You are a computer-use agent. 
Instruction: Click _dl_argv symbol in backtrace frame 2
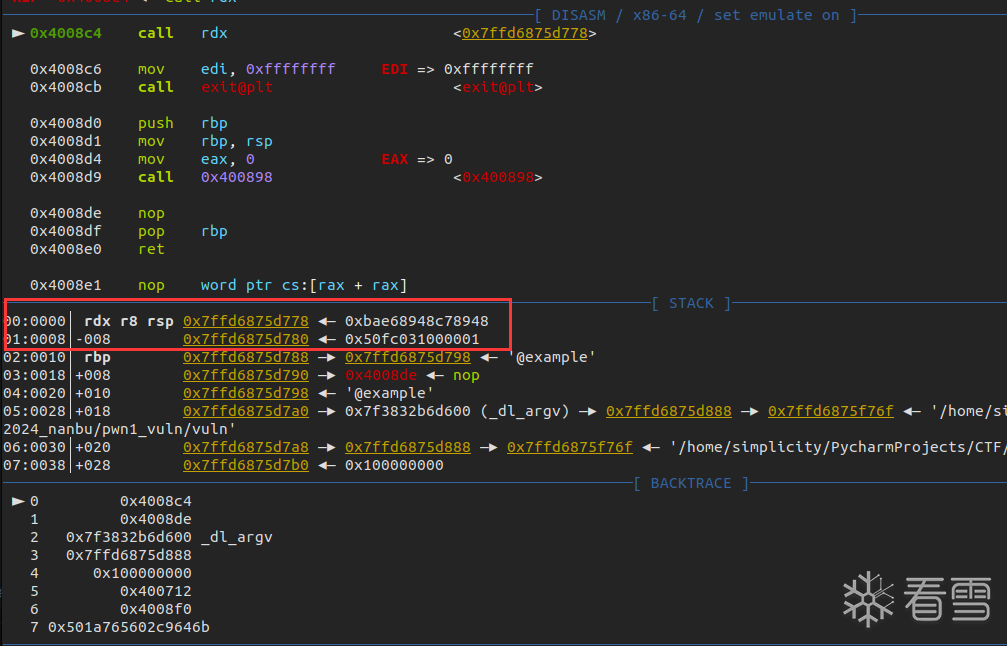point(236,537)
